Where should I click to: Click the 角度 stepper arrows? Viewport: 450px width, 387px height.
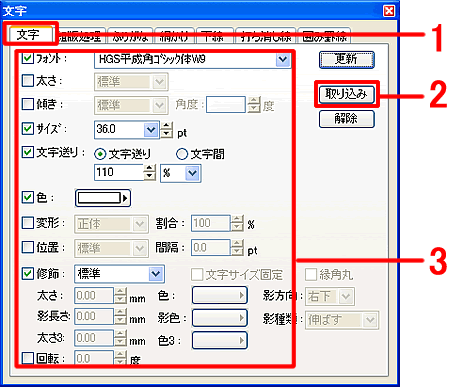click(x=254, y=105)
